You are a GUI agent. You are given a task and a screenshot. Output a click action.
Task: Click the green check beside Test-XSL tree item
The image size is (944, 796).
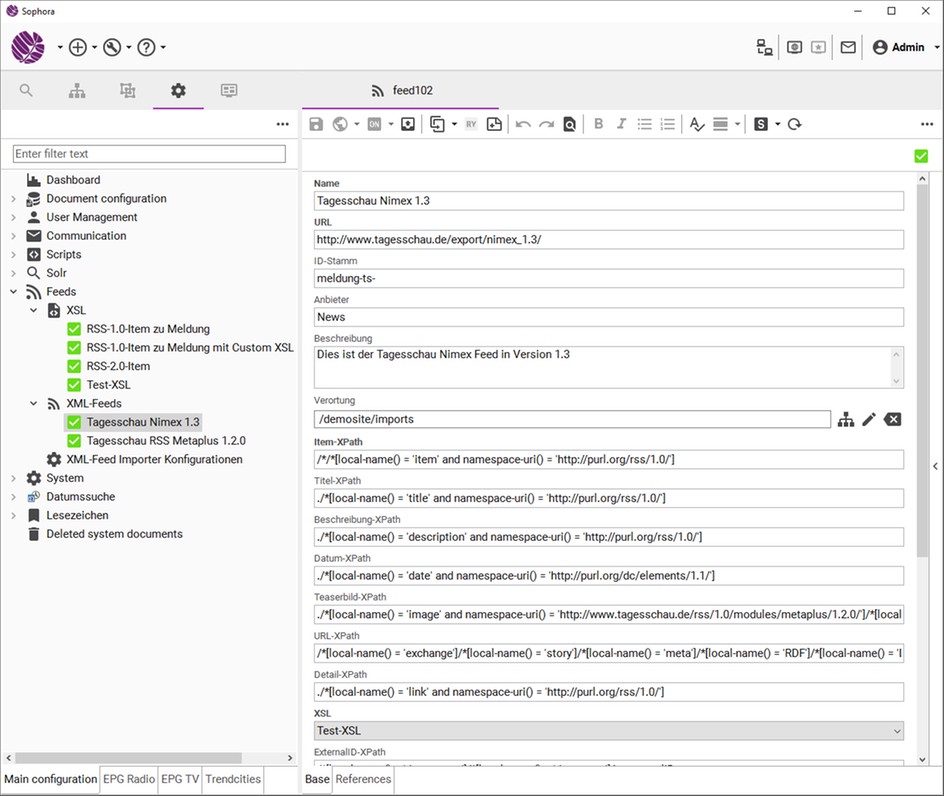(x=74, y=385)
